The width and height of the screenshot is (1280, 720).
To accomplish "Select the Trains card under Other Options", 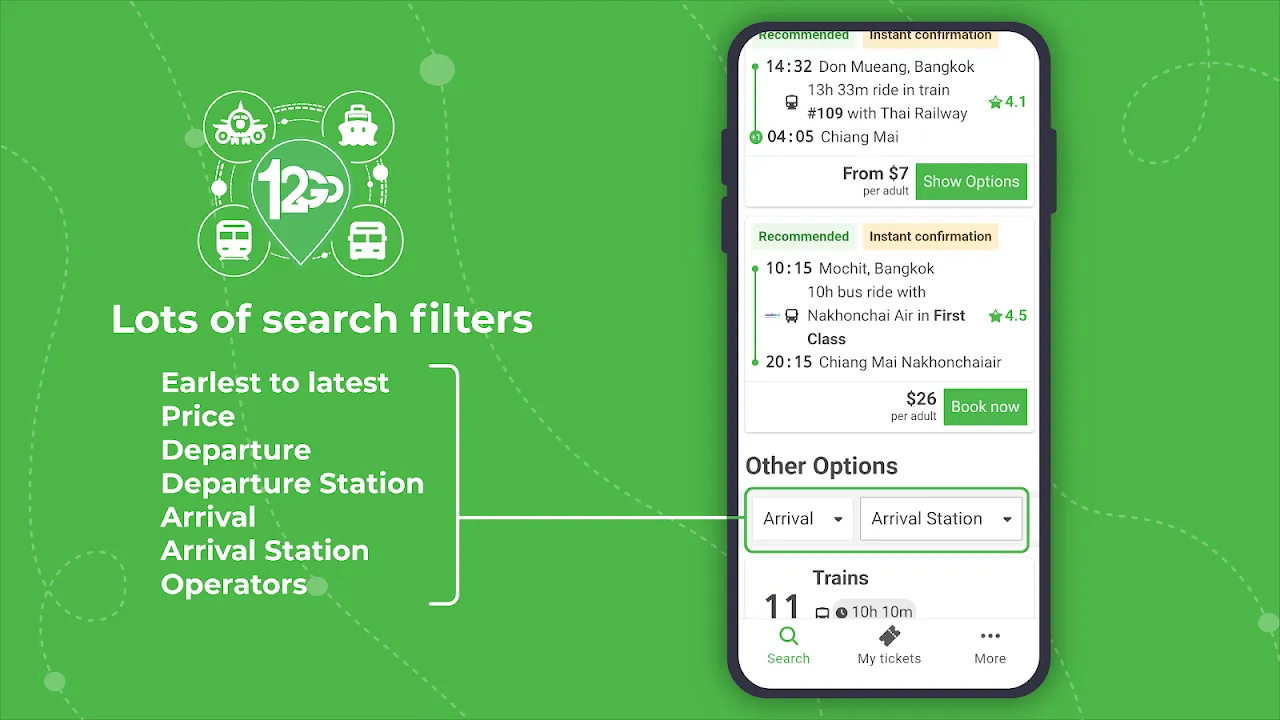I will pos(888,590).
